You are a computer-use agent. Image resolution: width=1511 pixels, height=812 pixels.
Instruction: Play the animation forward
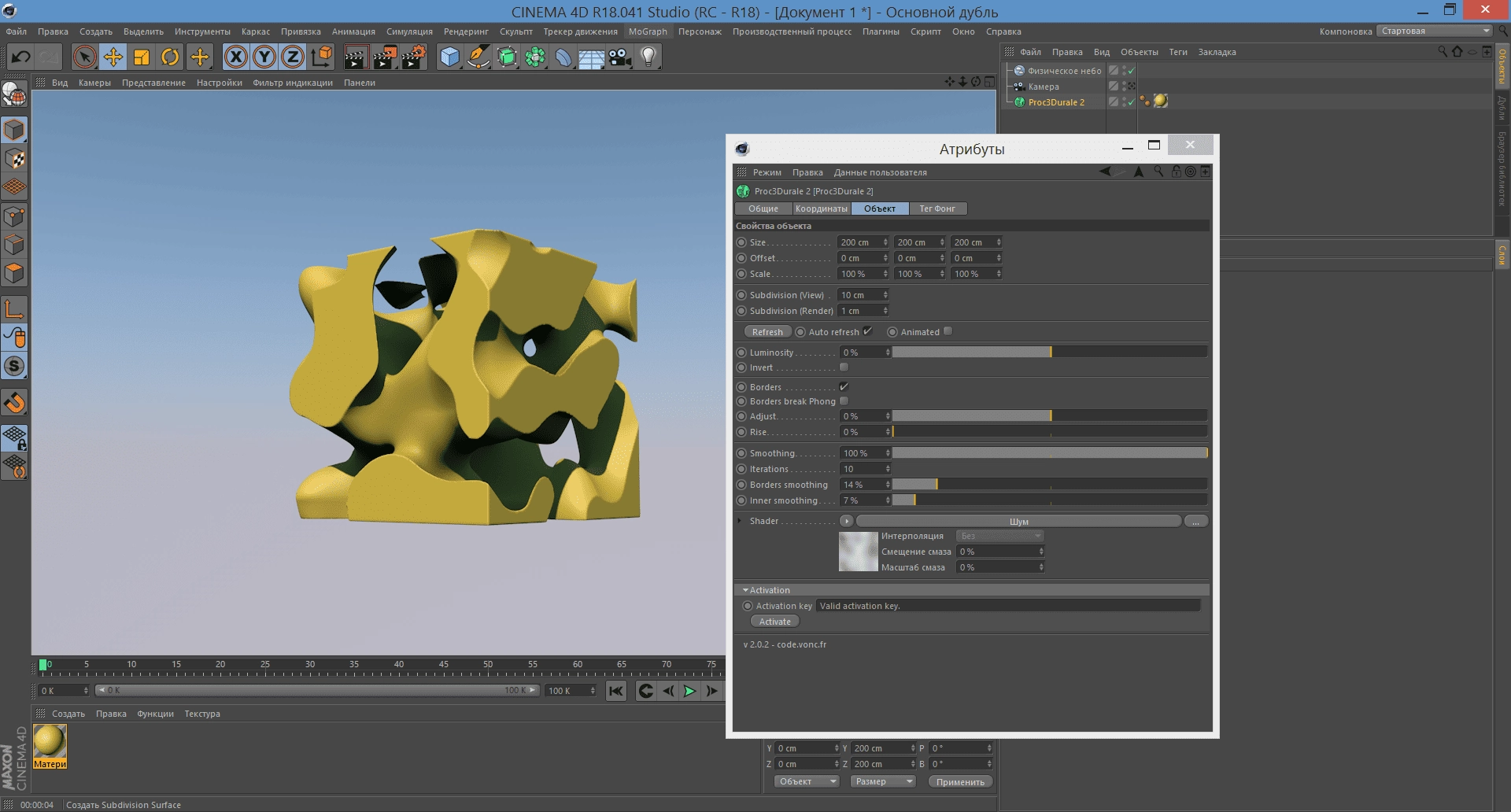point(689,691)
